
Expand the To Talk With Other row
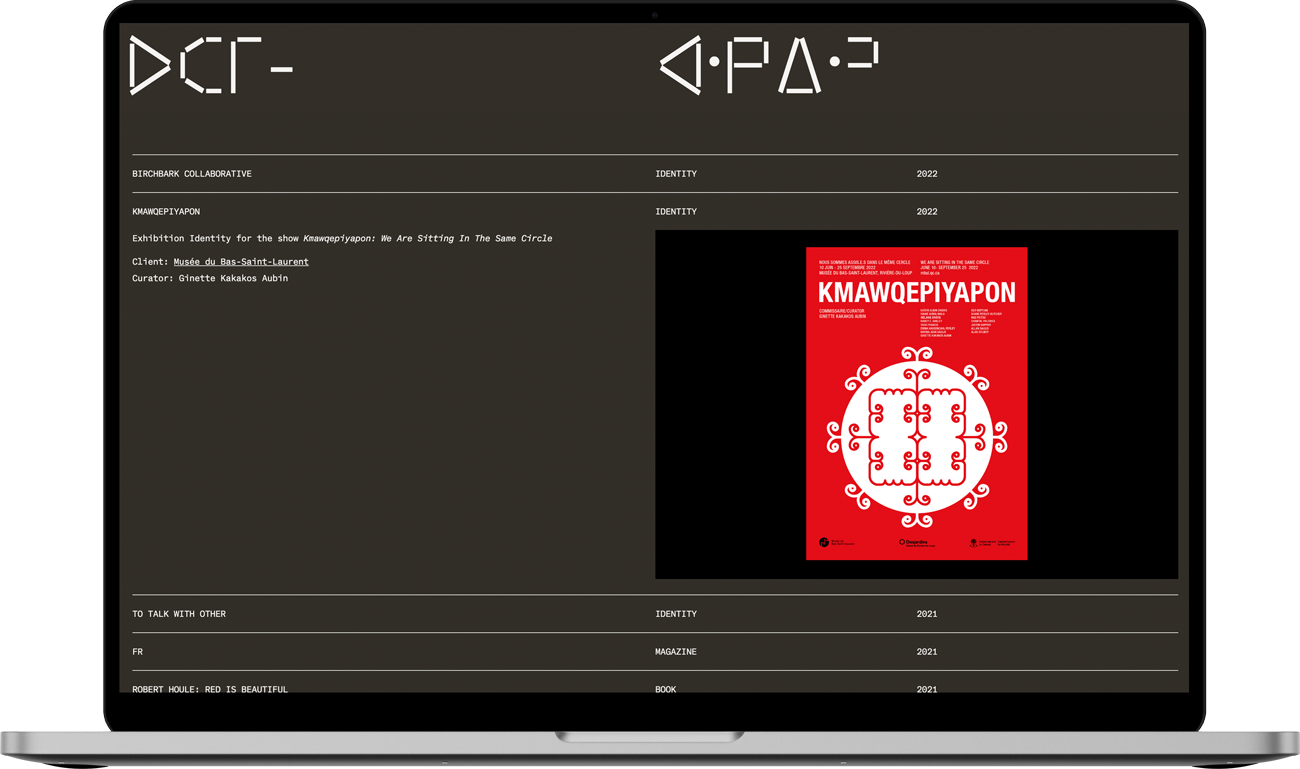pyautogui.click(x=655, y=614)
